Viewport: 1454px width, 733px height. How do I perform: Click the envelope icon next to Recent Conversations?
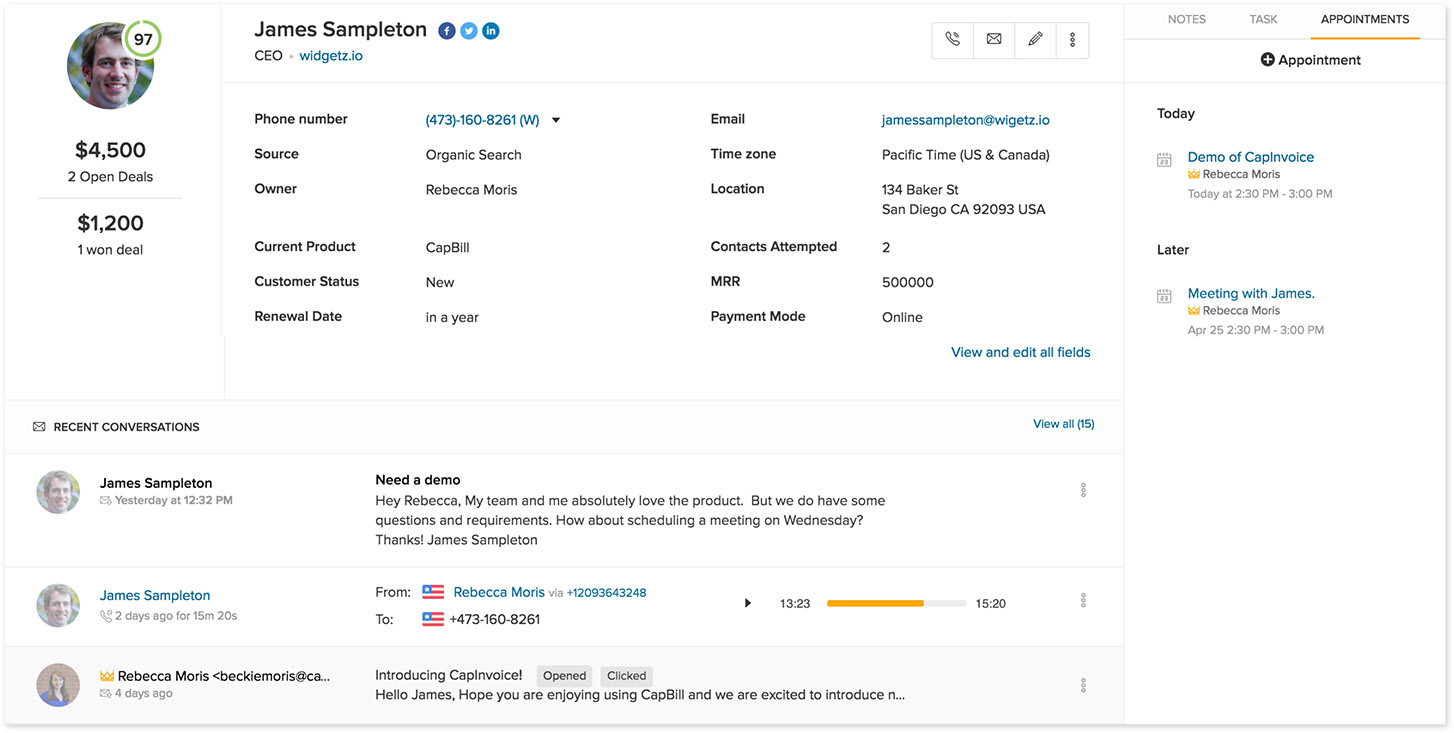(x=37, y=426)
